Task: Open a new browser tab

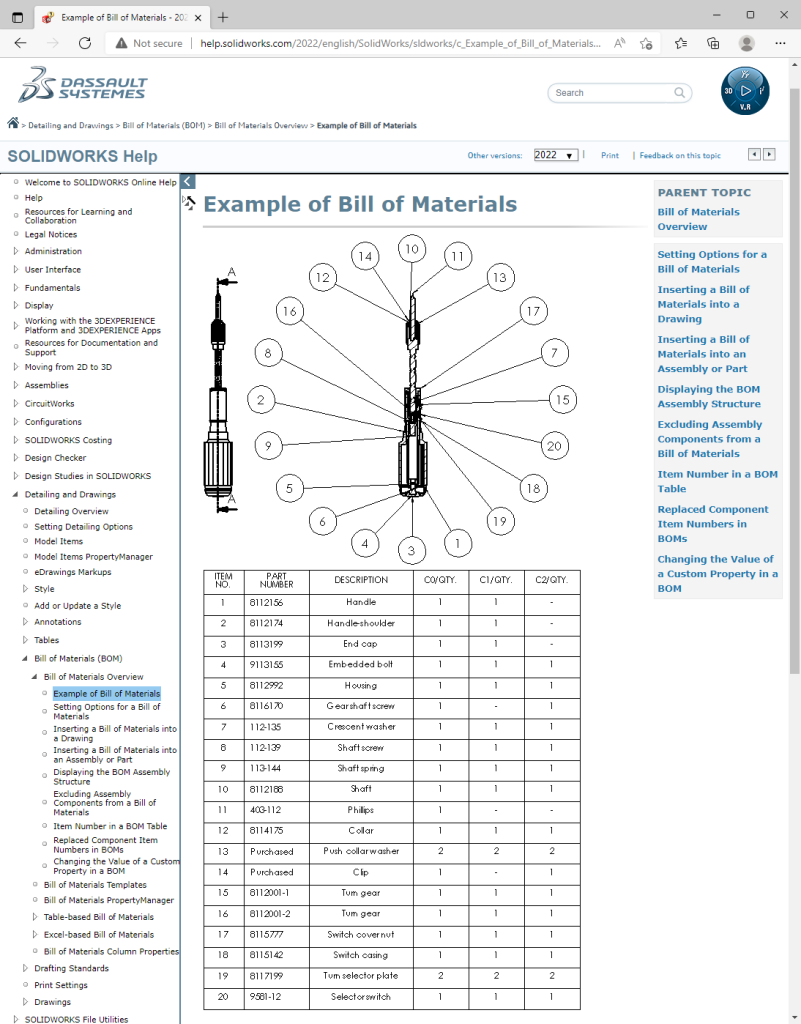Action: click(223, 17)
